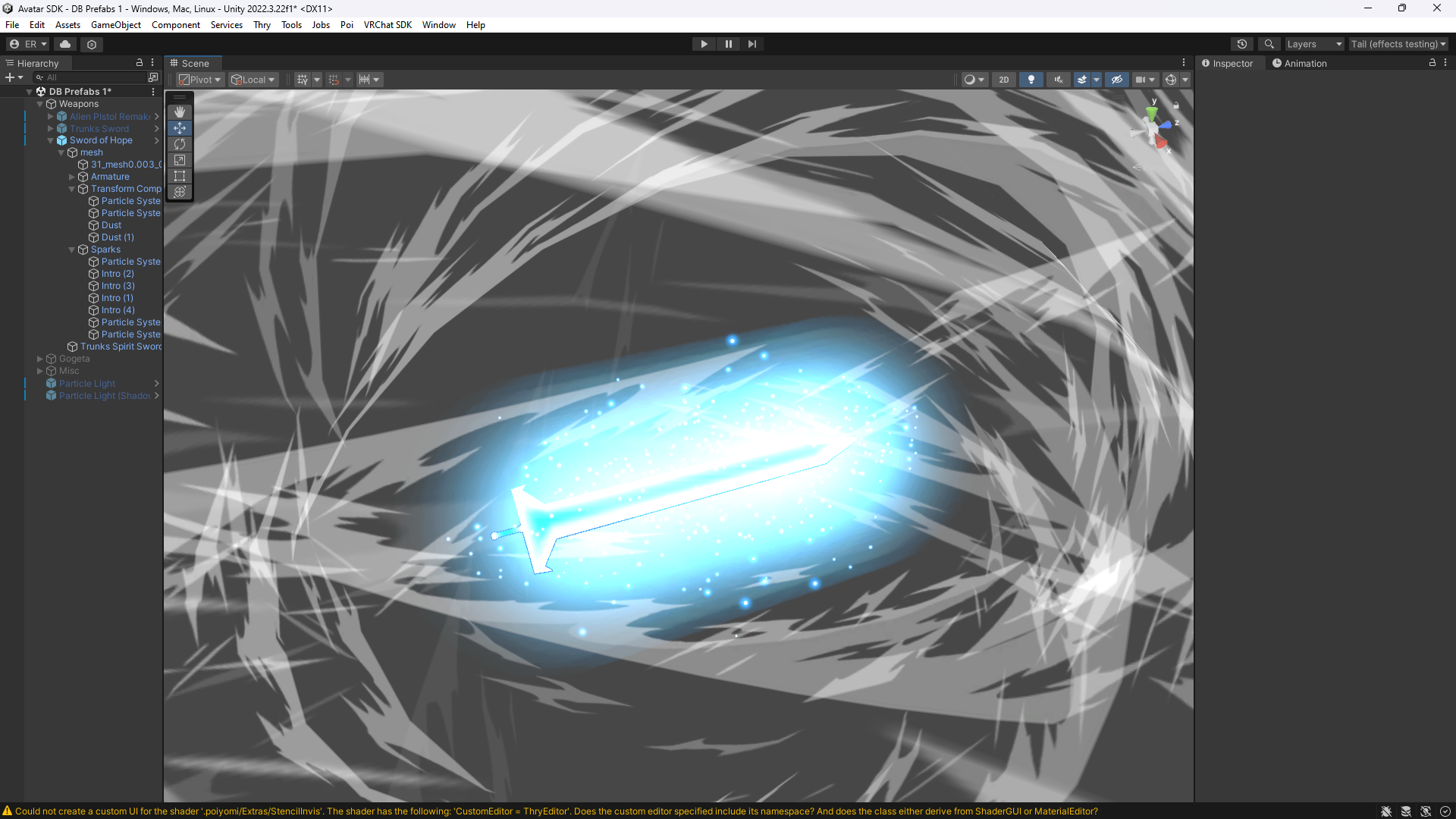Open the Local handle orientation dropdown

tap(253, 79)
